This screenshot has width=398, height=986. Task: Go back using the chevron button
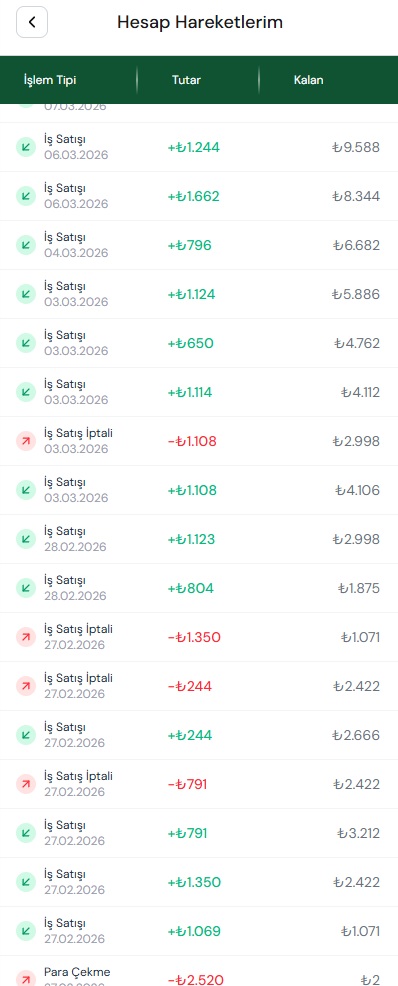tap(31, 23)
